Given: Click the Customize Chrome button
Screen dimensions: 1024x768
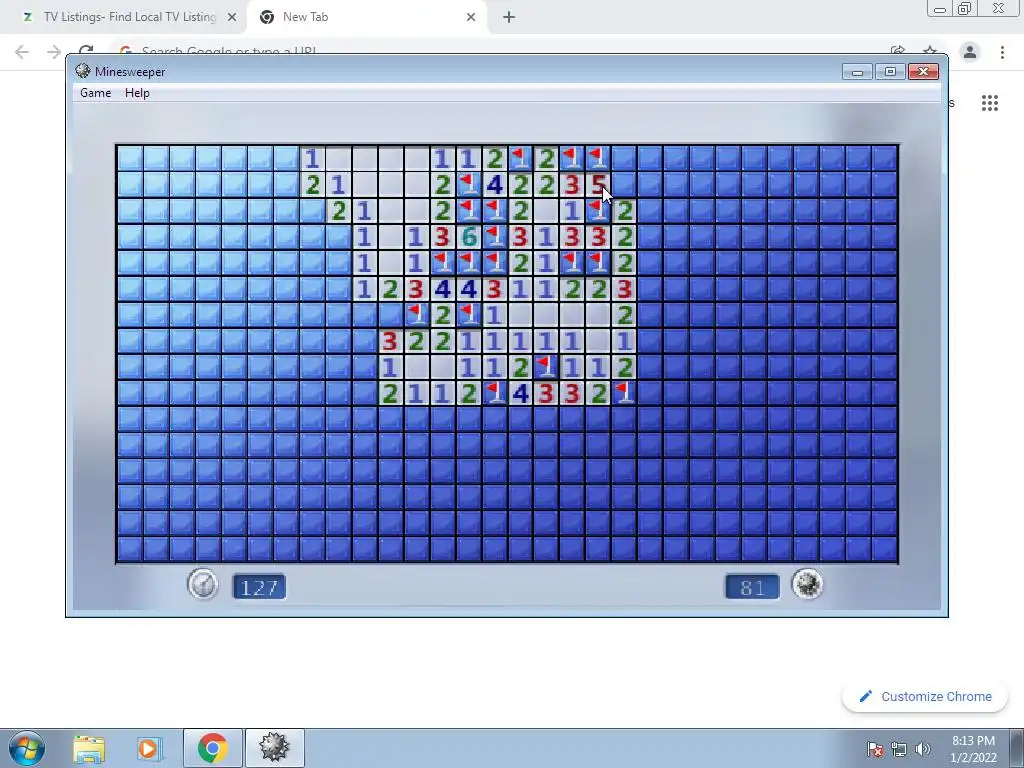Looking at the screenshot, I should [x=926, y=696].
